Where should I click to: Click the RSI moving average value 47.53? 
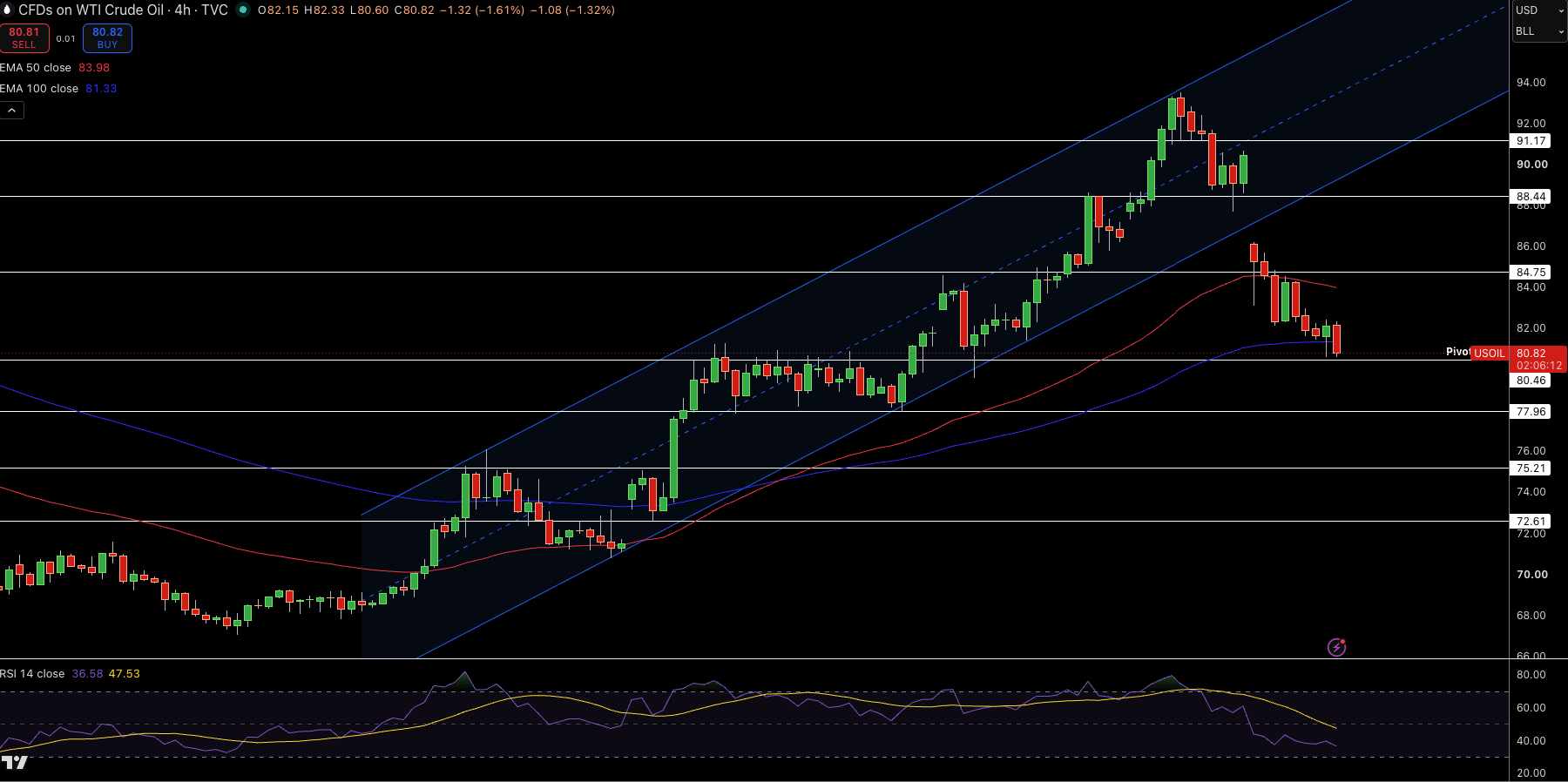tap(124, 674)
